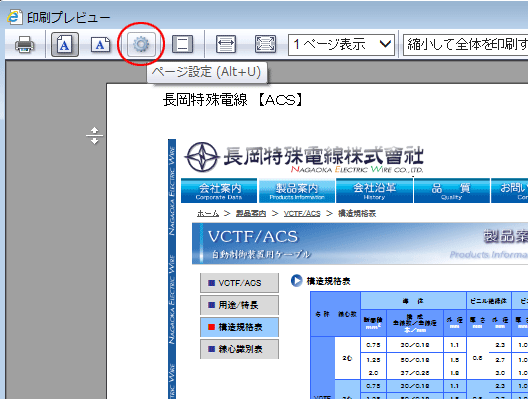The height and width of the screenshot is (399, 528).
Task: Click the 1ページ表示 dropdown arrow
Action: 385,44
